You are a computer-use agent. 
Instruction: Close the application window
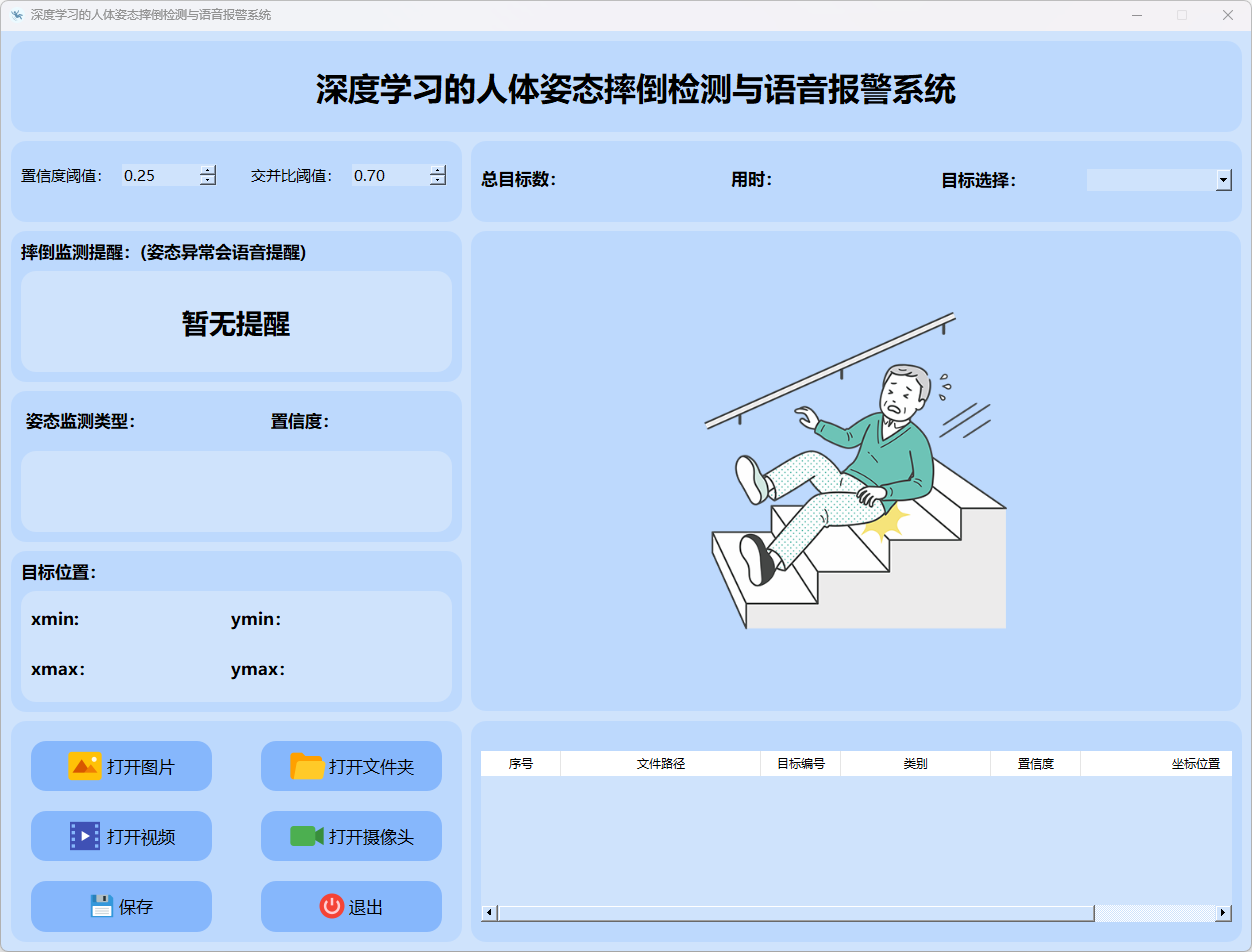[1228, 15]
